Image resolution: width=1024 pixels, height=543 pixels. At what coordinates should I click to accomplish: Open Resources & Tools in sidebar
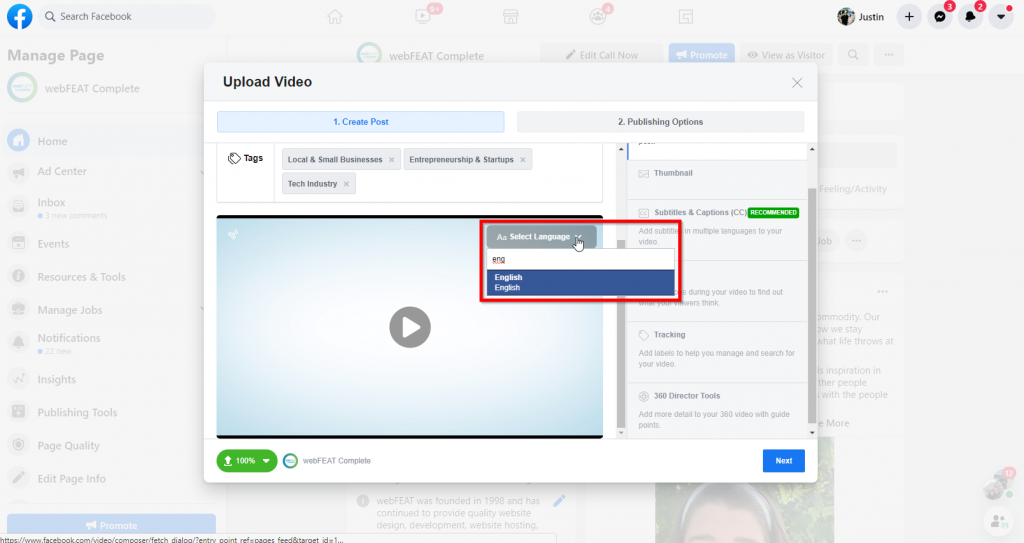click(81, 277)
